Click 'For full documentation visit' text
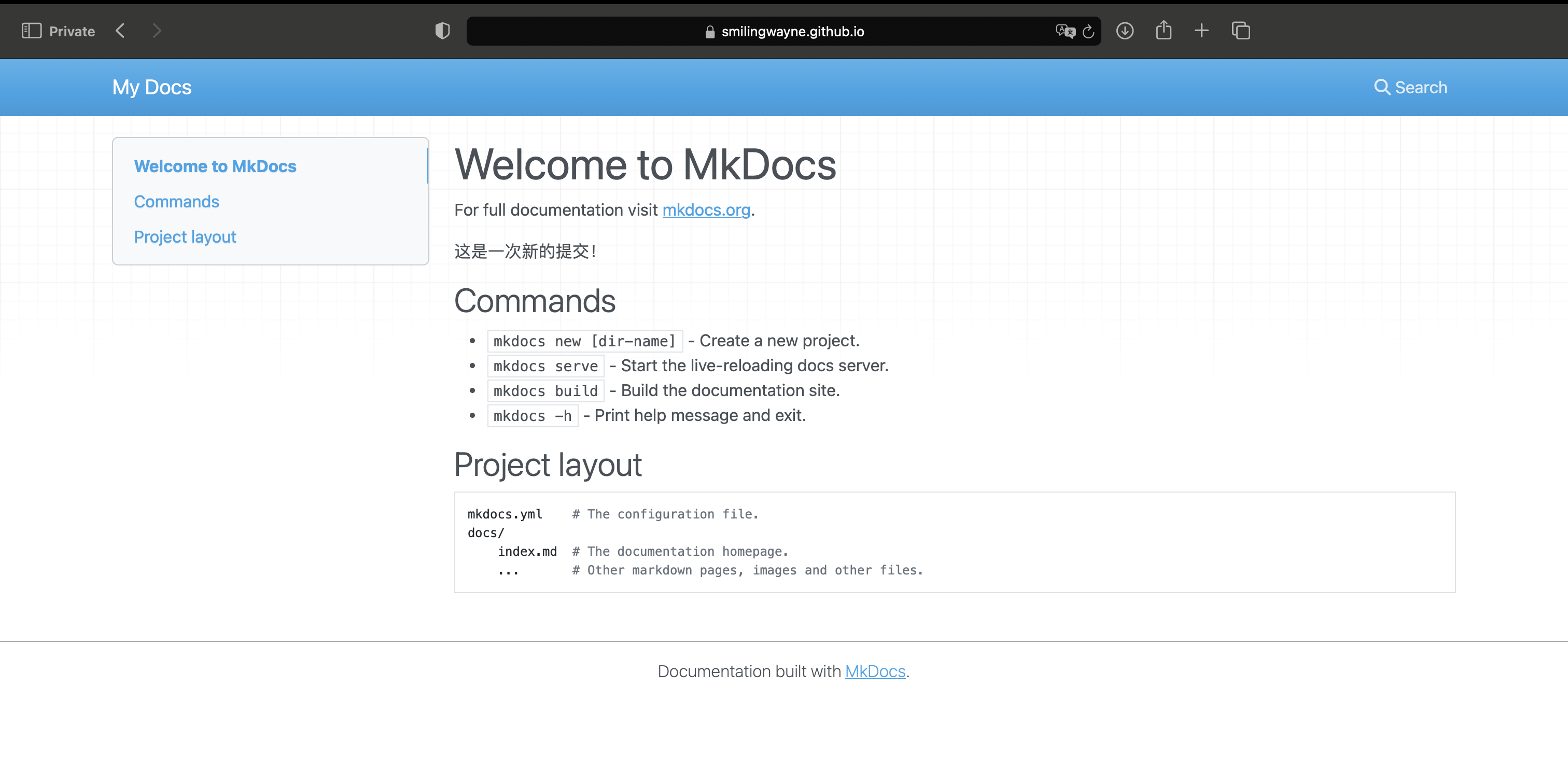Screen dimensions: 1568x758 pos(556,210)
